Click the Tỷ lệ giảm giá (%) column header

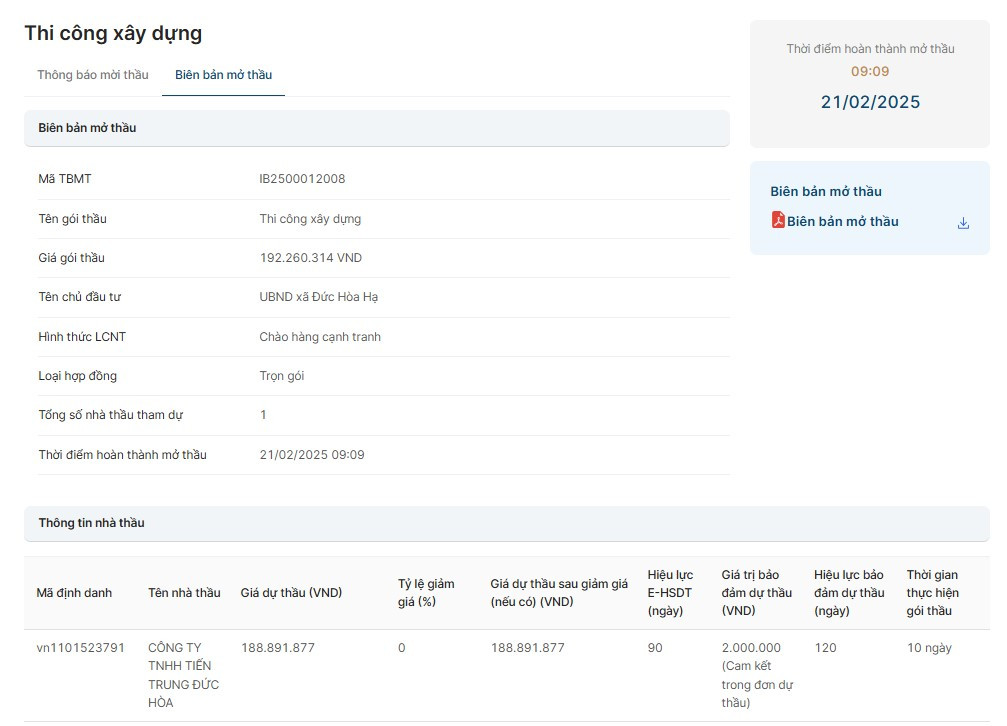tap(426, 593)
